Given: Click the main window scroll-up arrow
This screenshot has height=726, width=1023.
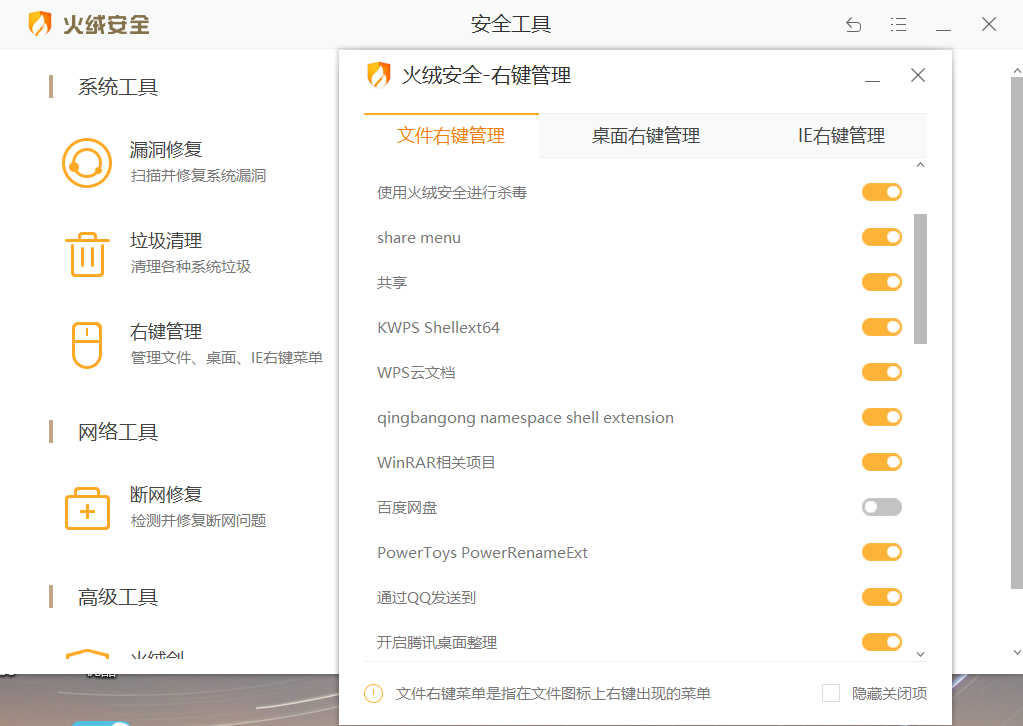Looking at the screenshot, I should point(1016,70).
